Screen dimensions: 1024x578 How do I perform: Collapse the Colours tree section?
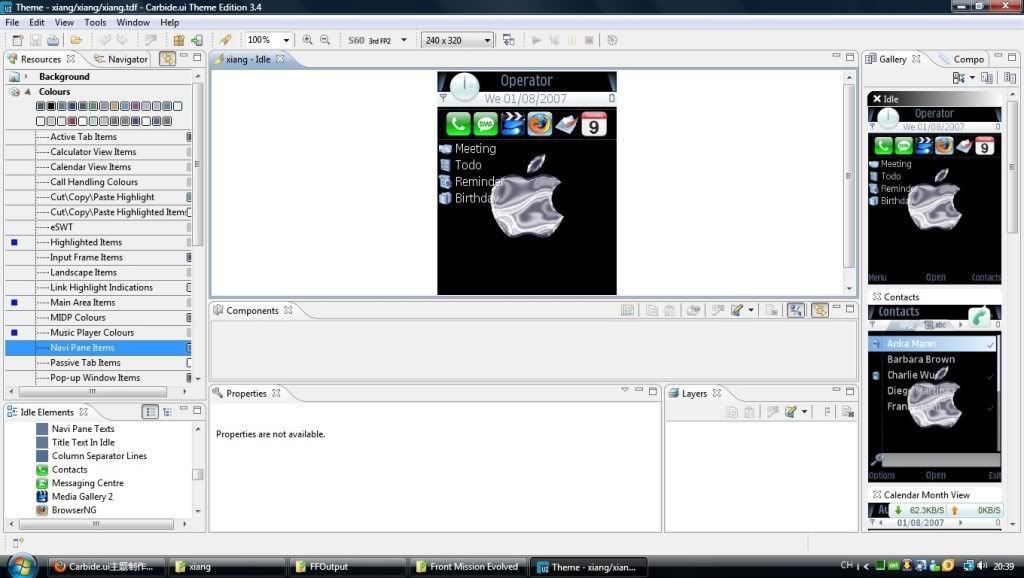27,92
